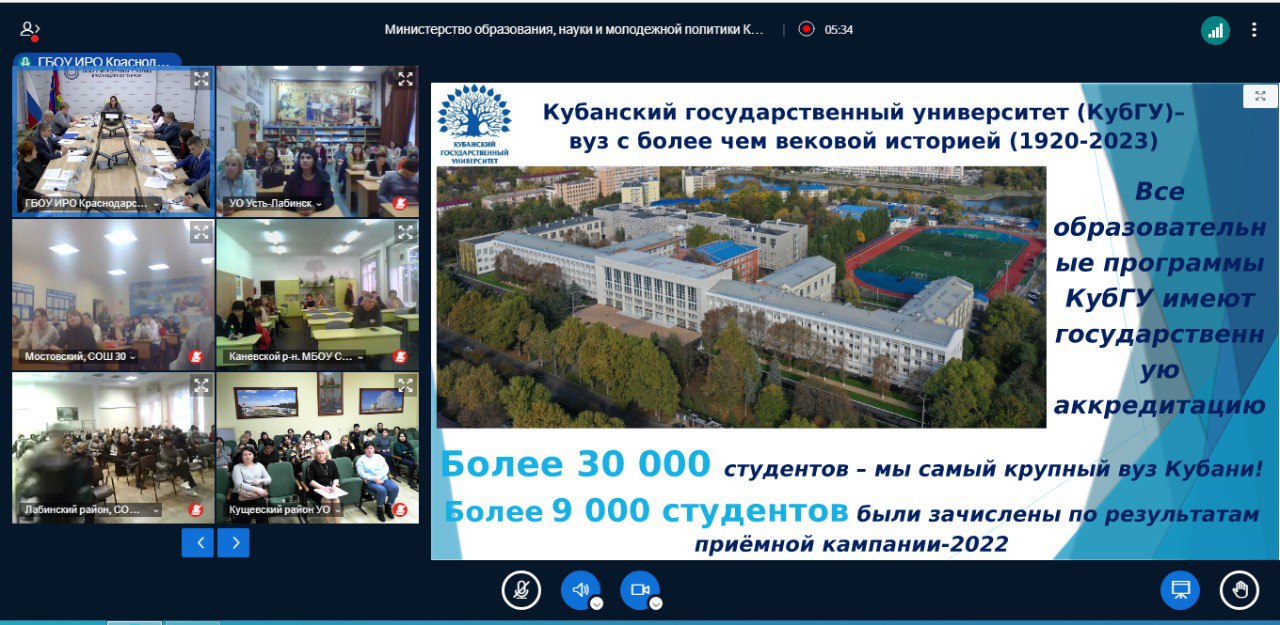Expand the ГБОУ ИРО Краснодарс video tile

200,78
